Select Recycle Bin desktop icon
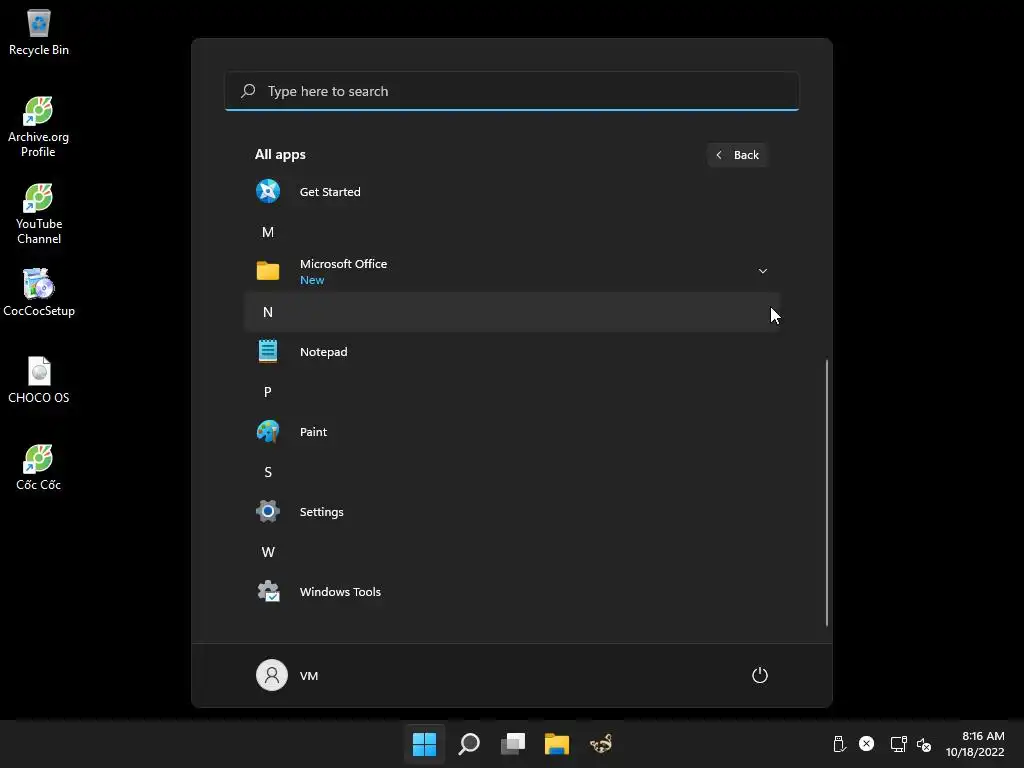1024x768 pixels. (39, 33)
